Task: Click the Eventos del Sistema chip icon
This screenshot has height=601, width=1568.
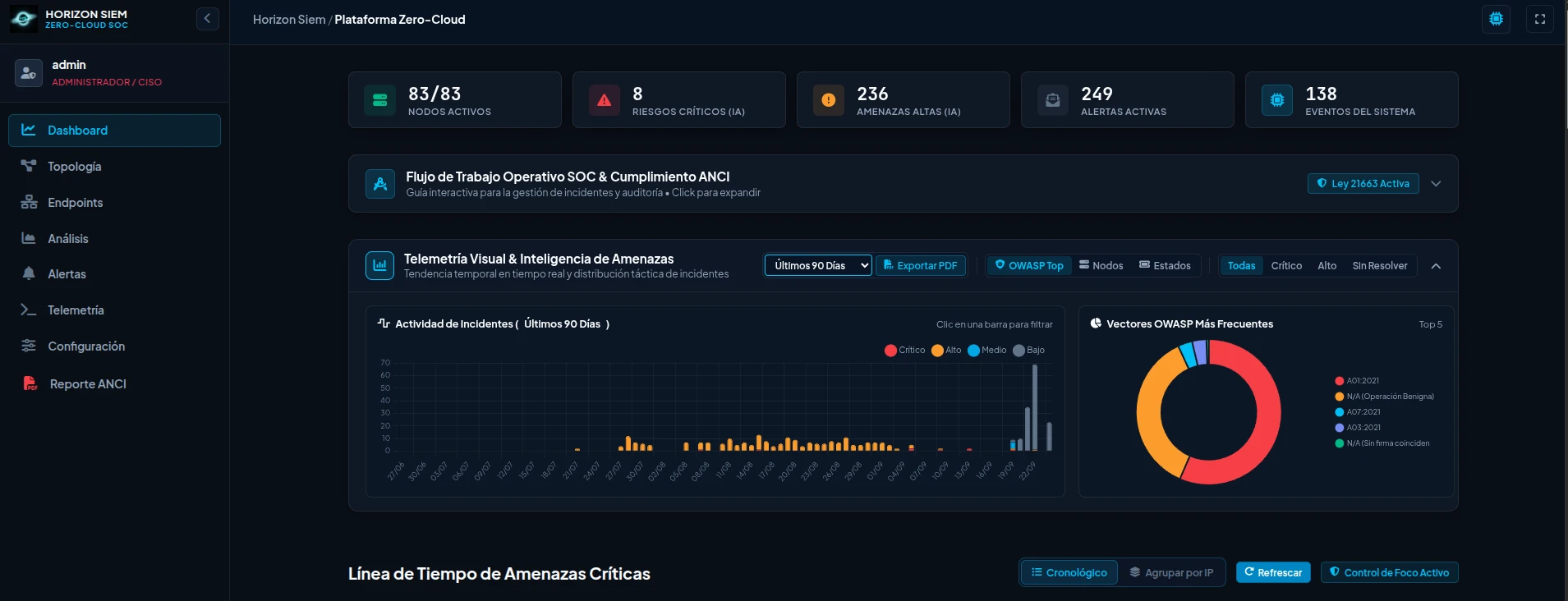Action: tap(1277, 100)
